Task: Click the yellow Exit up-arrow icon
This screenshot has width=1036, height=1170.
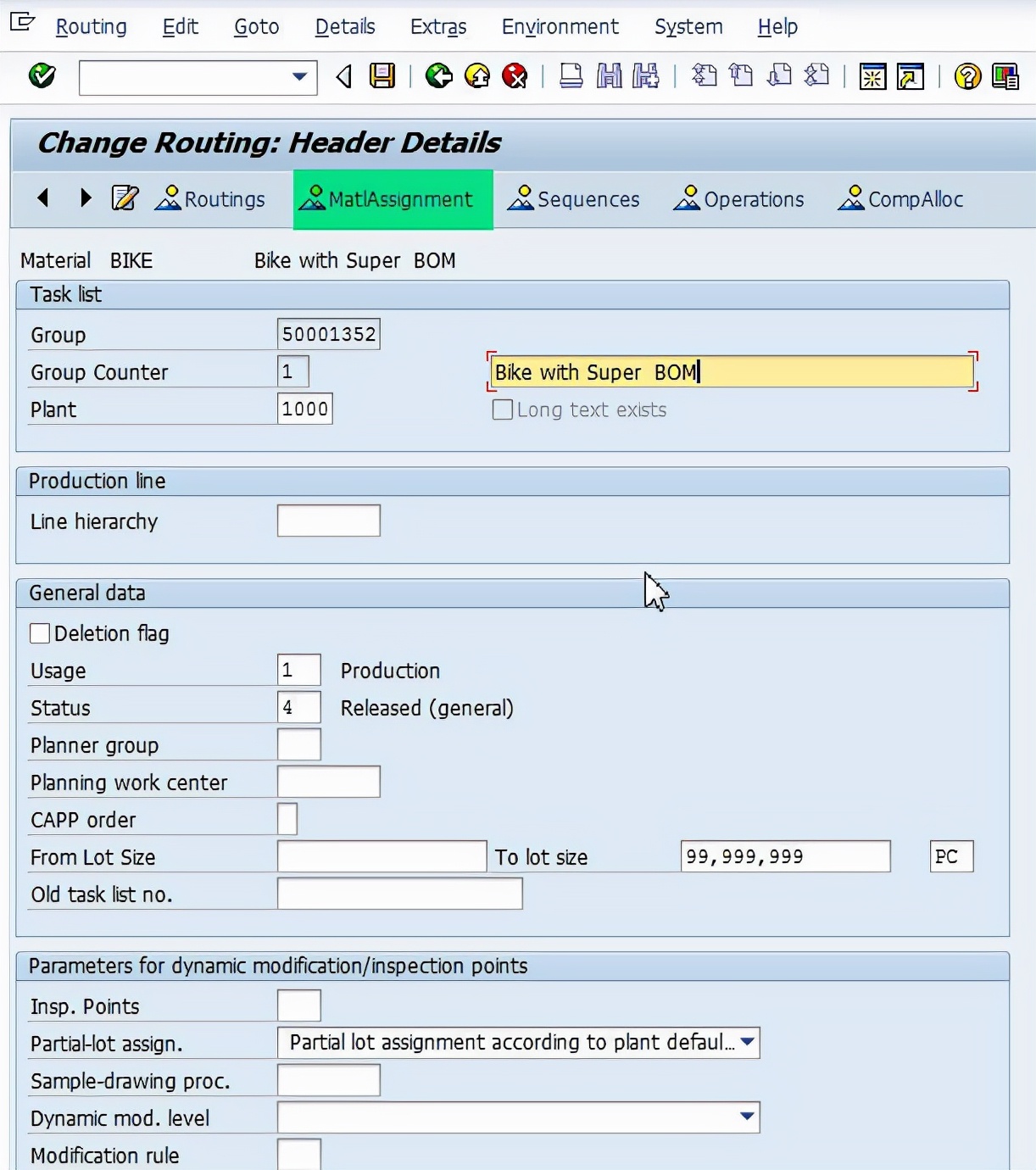Action: click(477, 76)
